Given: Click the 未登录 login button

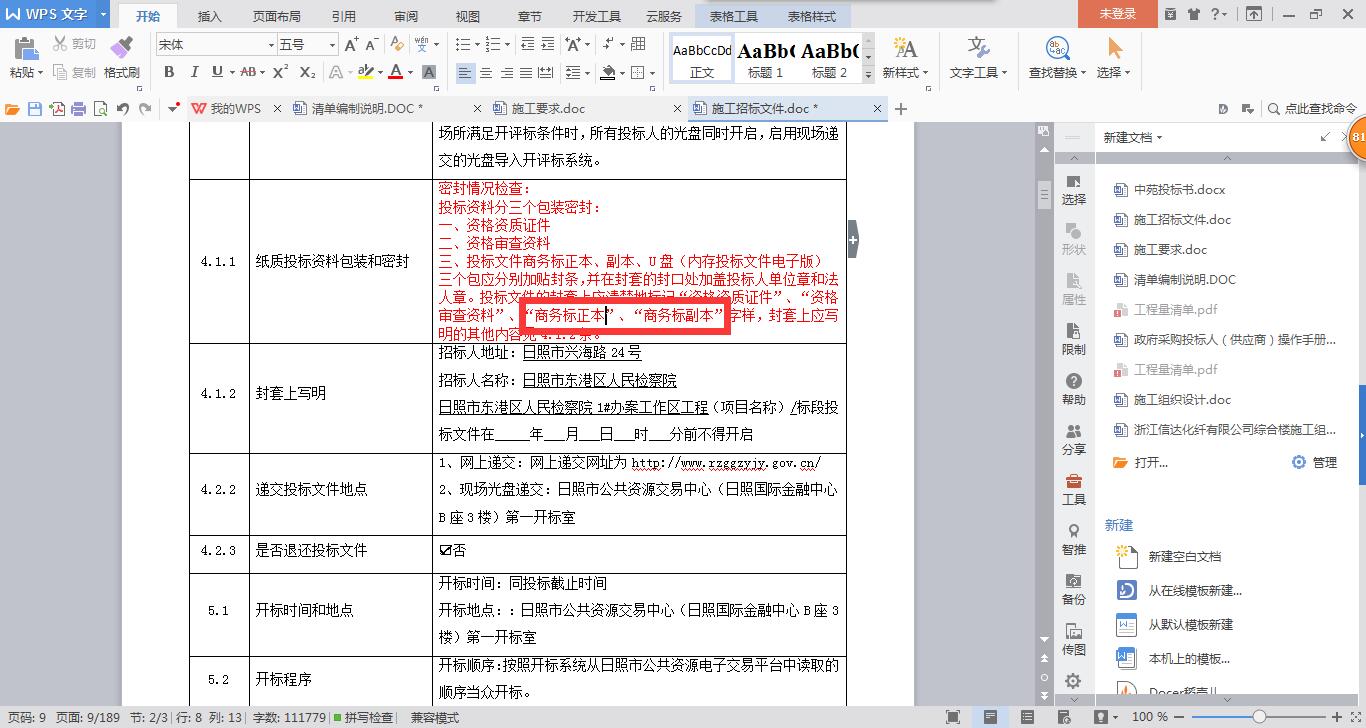Looking at the screenshot, I should click(1118, 14).
